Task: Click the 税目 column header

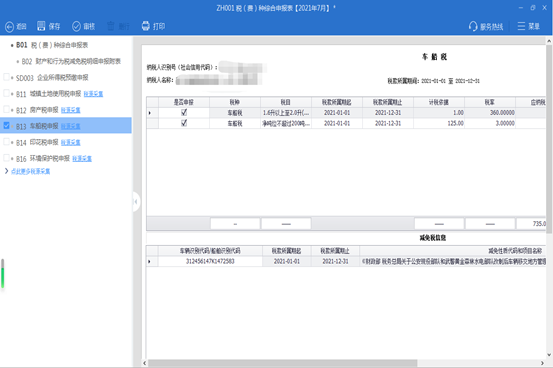Action: tap(286, 102)
